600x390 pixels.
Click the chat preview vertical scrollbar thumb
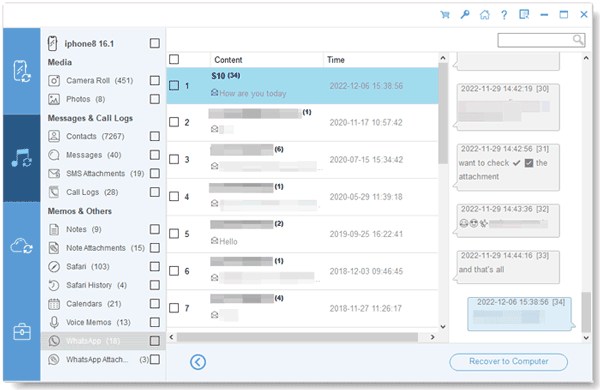pos(586,312)
